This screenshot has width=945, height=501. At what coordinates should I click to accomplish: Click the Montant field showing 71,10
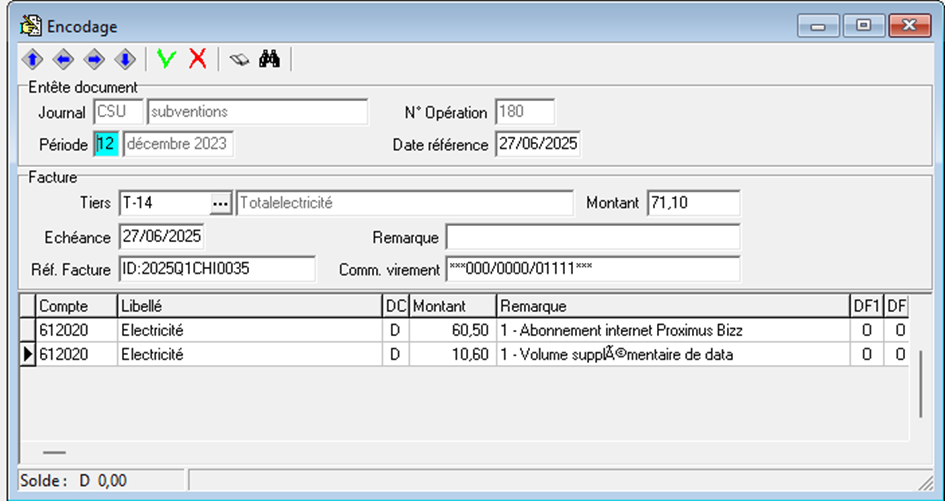[692, 204]
